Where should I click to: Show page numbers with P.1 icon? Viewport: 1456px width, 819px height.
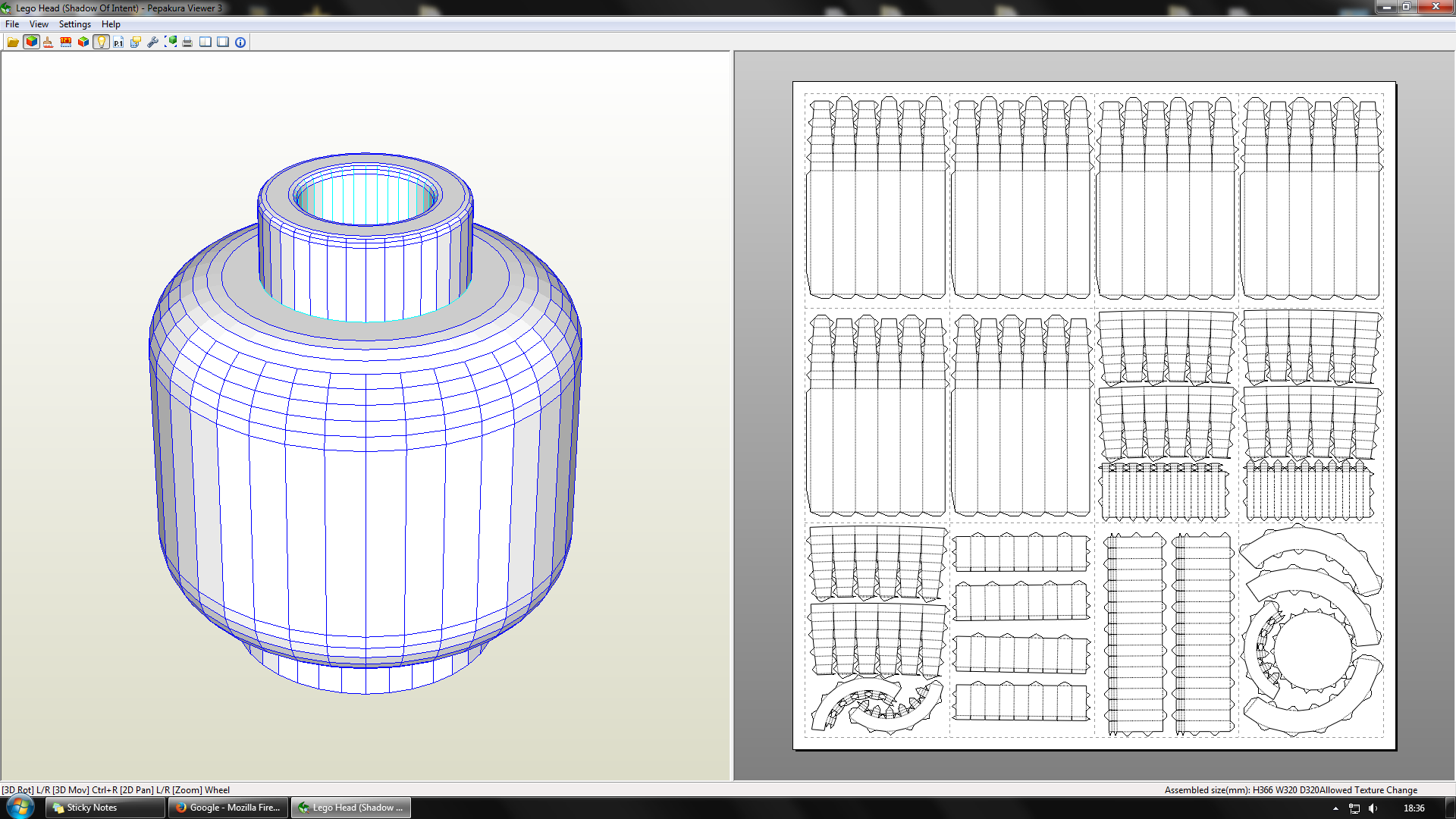118,42
